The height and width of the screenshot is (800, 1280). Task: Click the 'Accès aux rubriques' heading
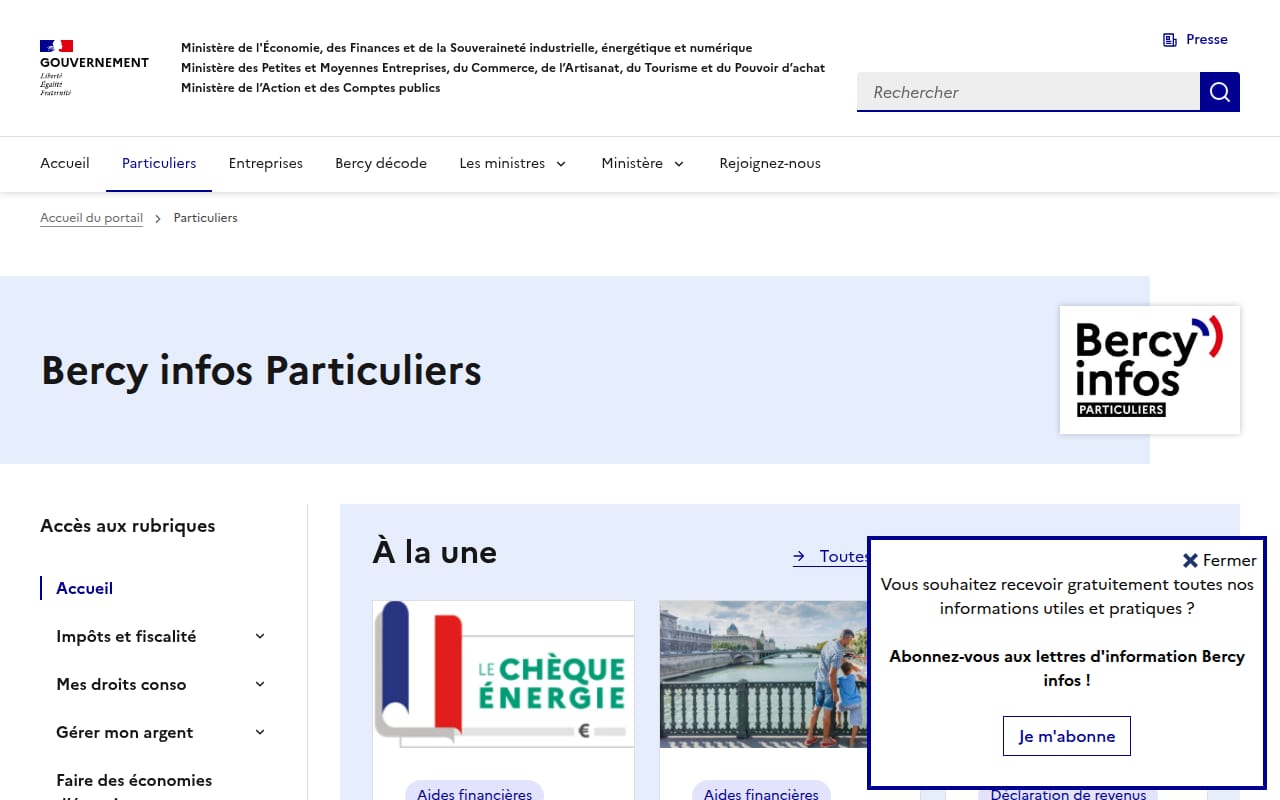click(128, 526)
